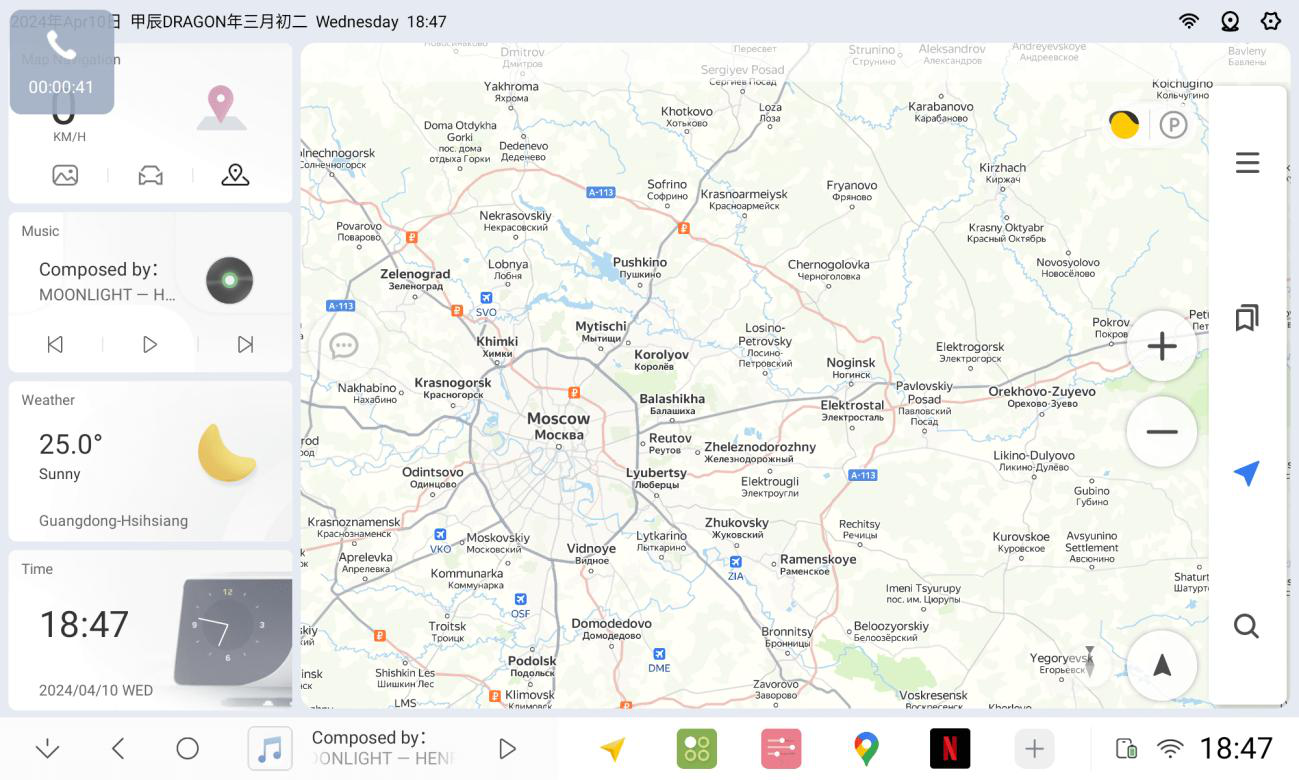Viewport: 1299px width, 780px height.
Task: Collapse the bottom bar with the down arrow
Action: [47, 749]
